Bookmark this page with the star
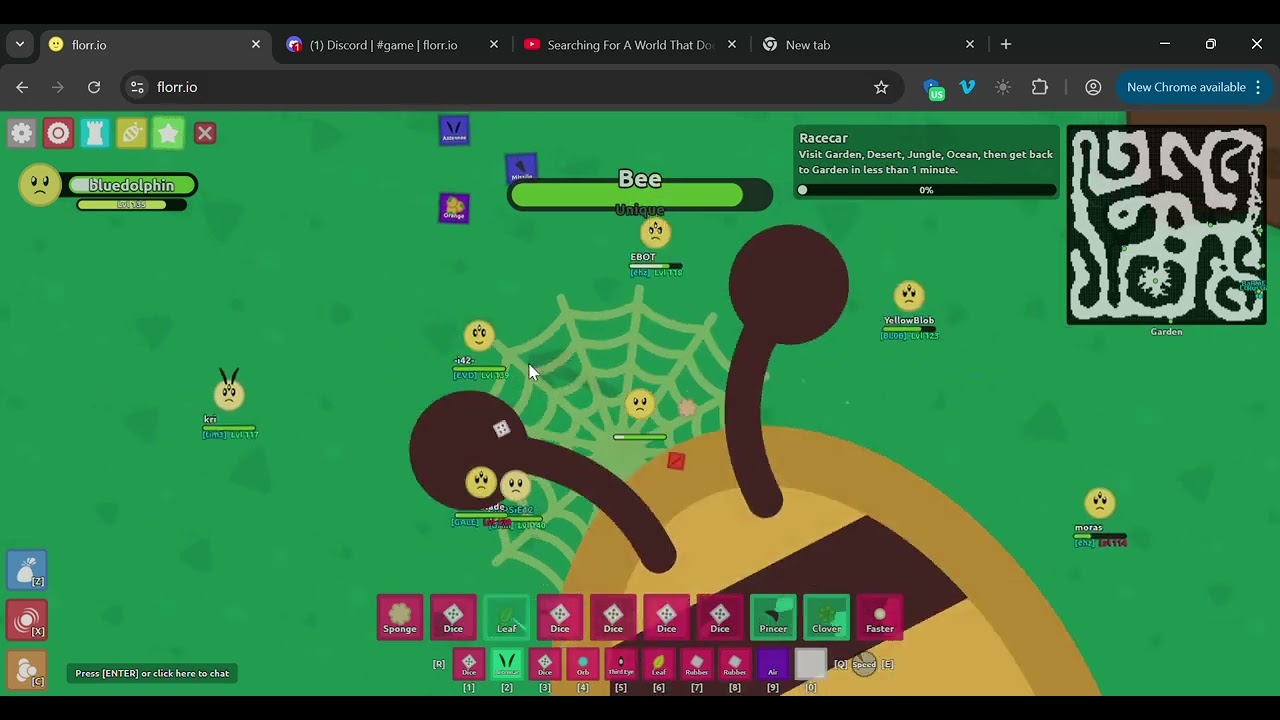Screen dimensions: 1280x720 coord(881,87)
